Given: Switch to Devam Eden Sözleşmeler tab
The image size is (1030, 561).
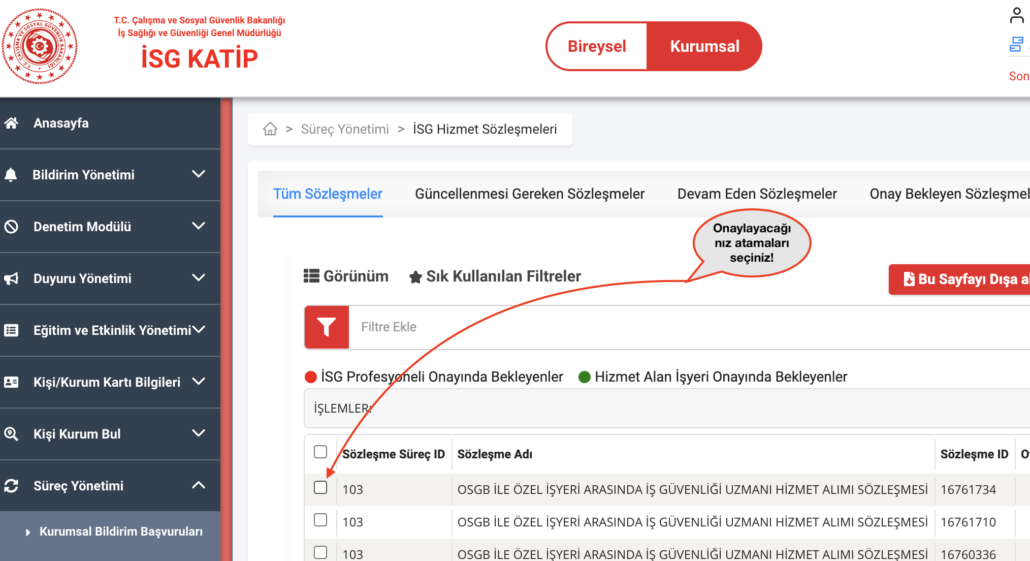Looking at the screenshot, I should [757, 194].
